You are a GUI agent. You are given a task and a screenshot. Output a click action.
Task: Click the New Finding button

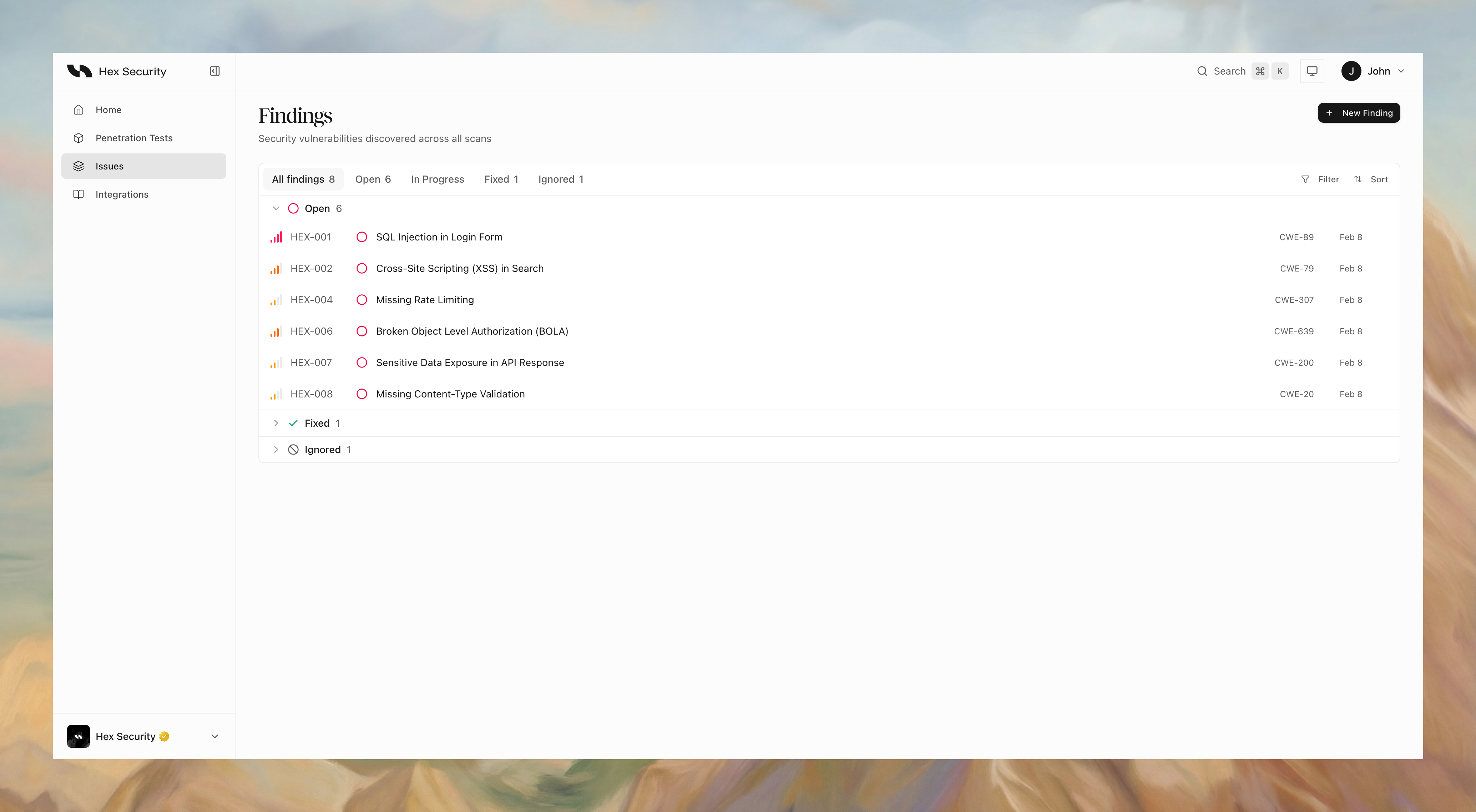pyautogui.click(x=1359, y=113)
